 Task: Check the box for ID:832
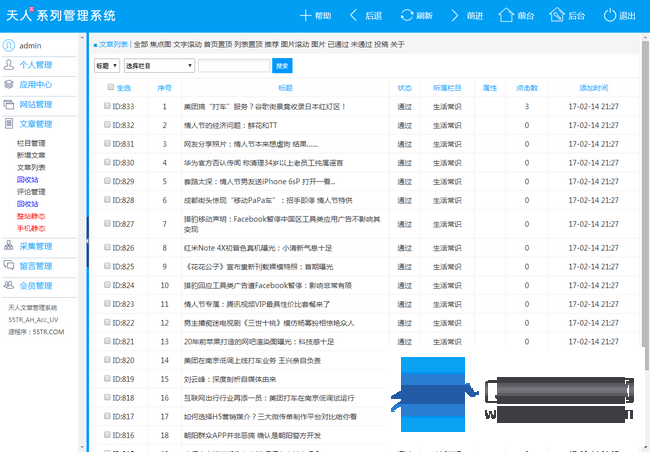coord(107,124)
